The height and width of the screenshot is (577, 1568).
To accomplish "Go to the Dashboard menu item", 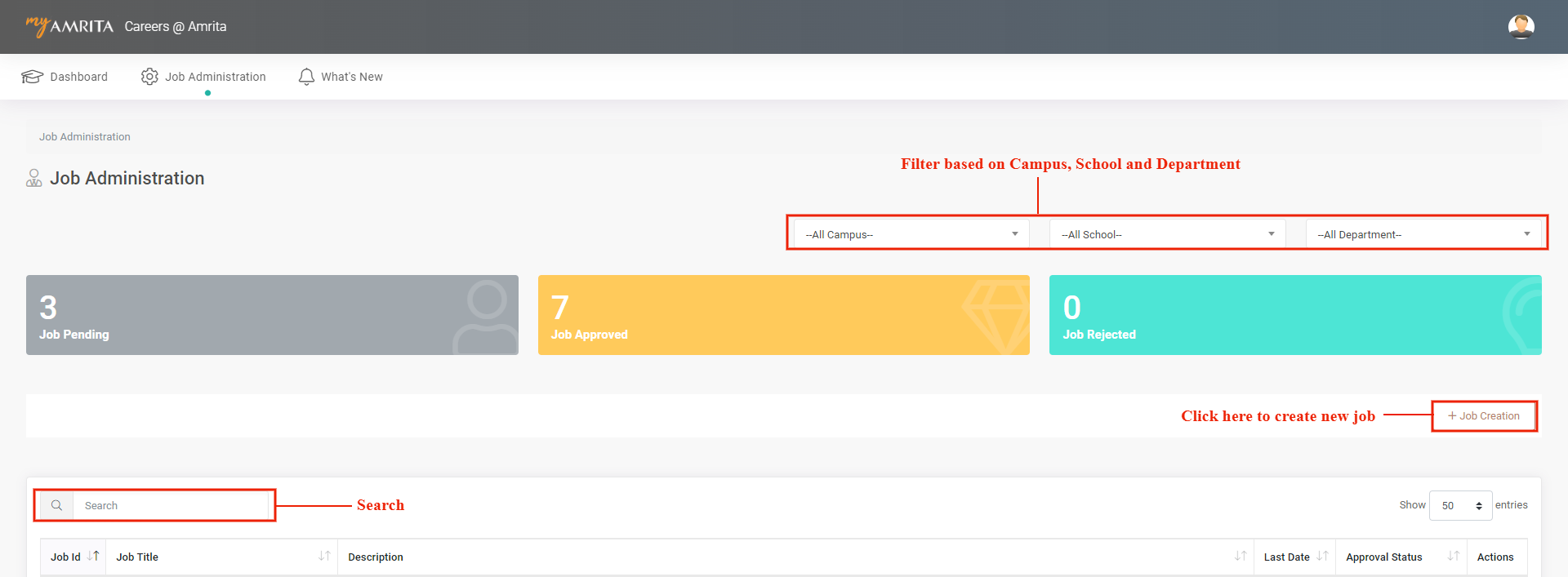I will [78, 77].
